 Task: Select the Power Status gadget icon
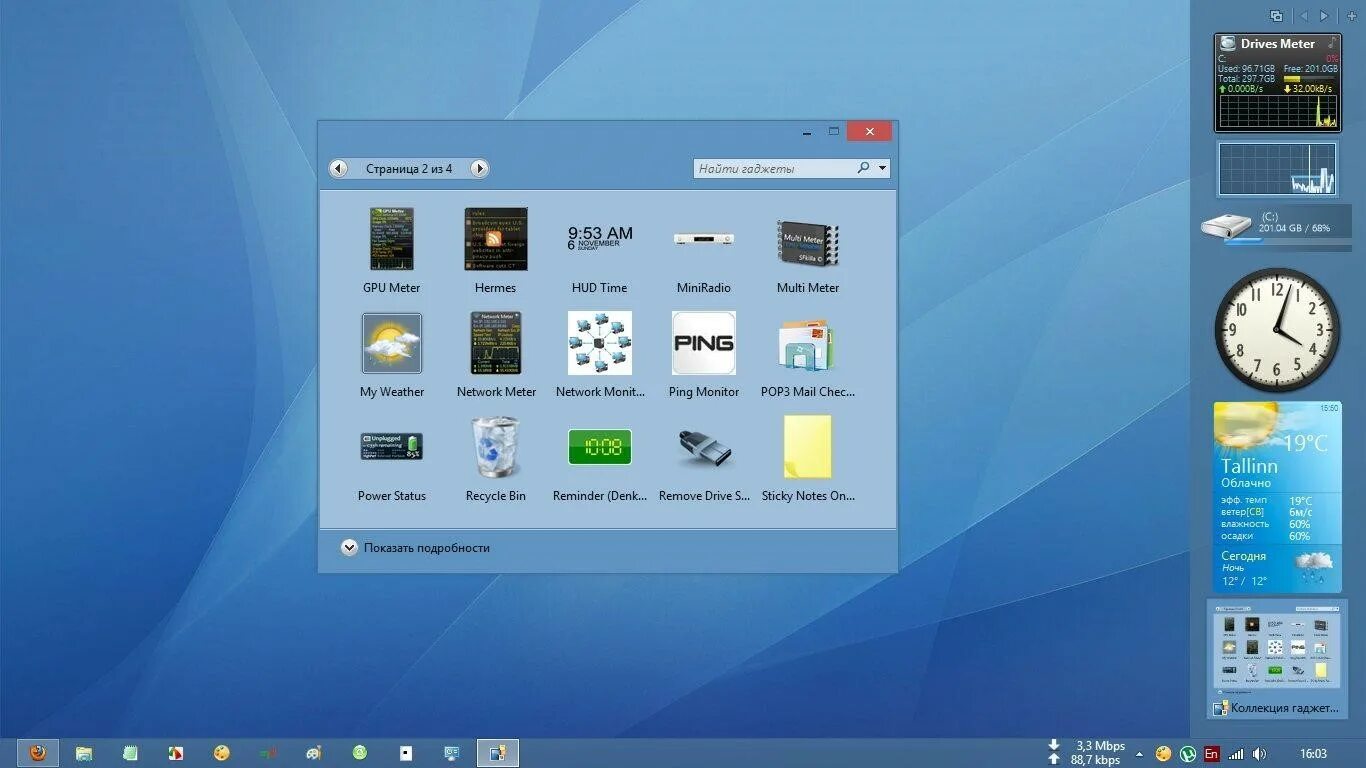392,446
